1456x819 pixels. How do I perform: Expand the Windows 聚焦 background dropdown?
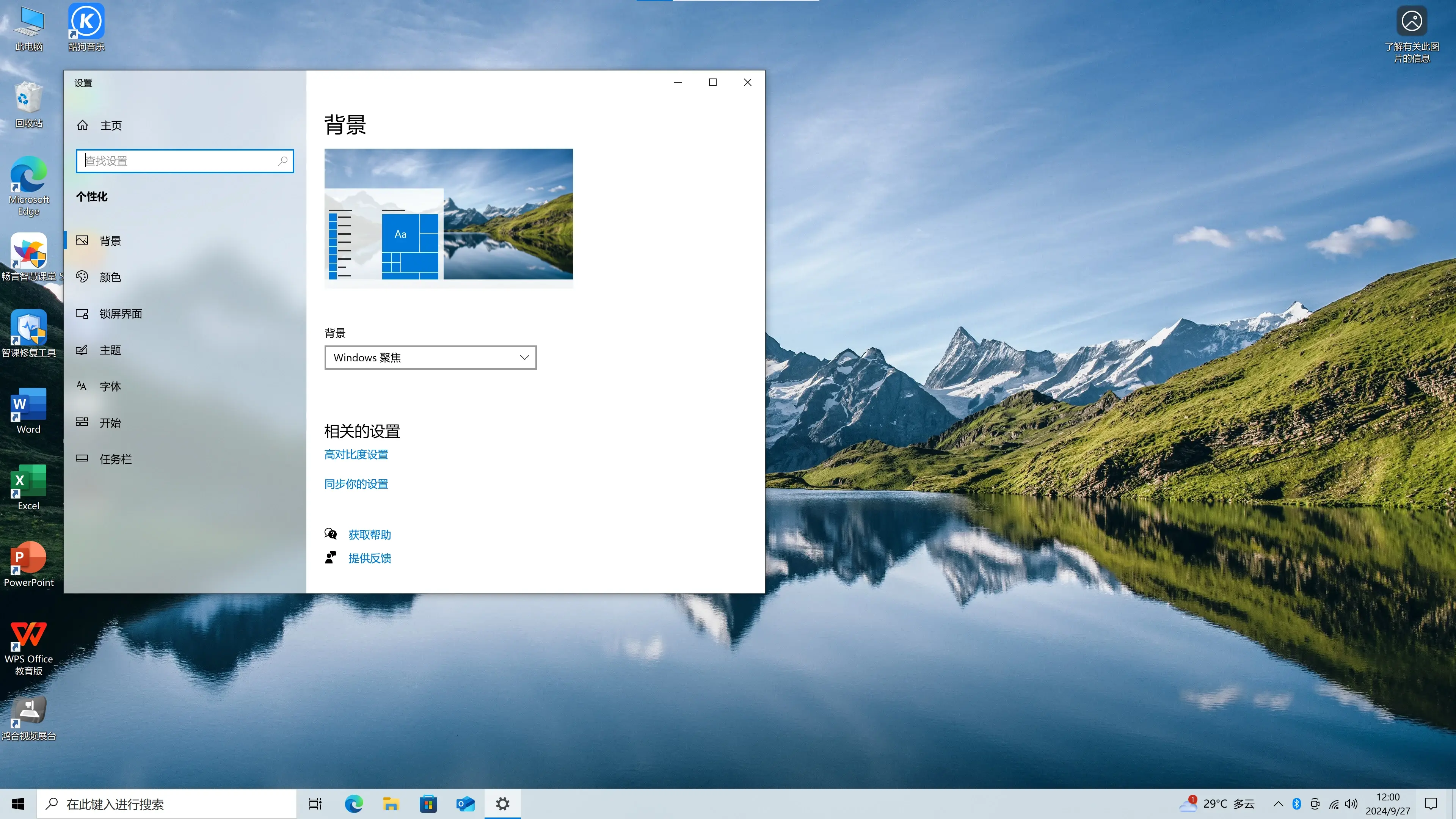[x=430, y=358]
